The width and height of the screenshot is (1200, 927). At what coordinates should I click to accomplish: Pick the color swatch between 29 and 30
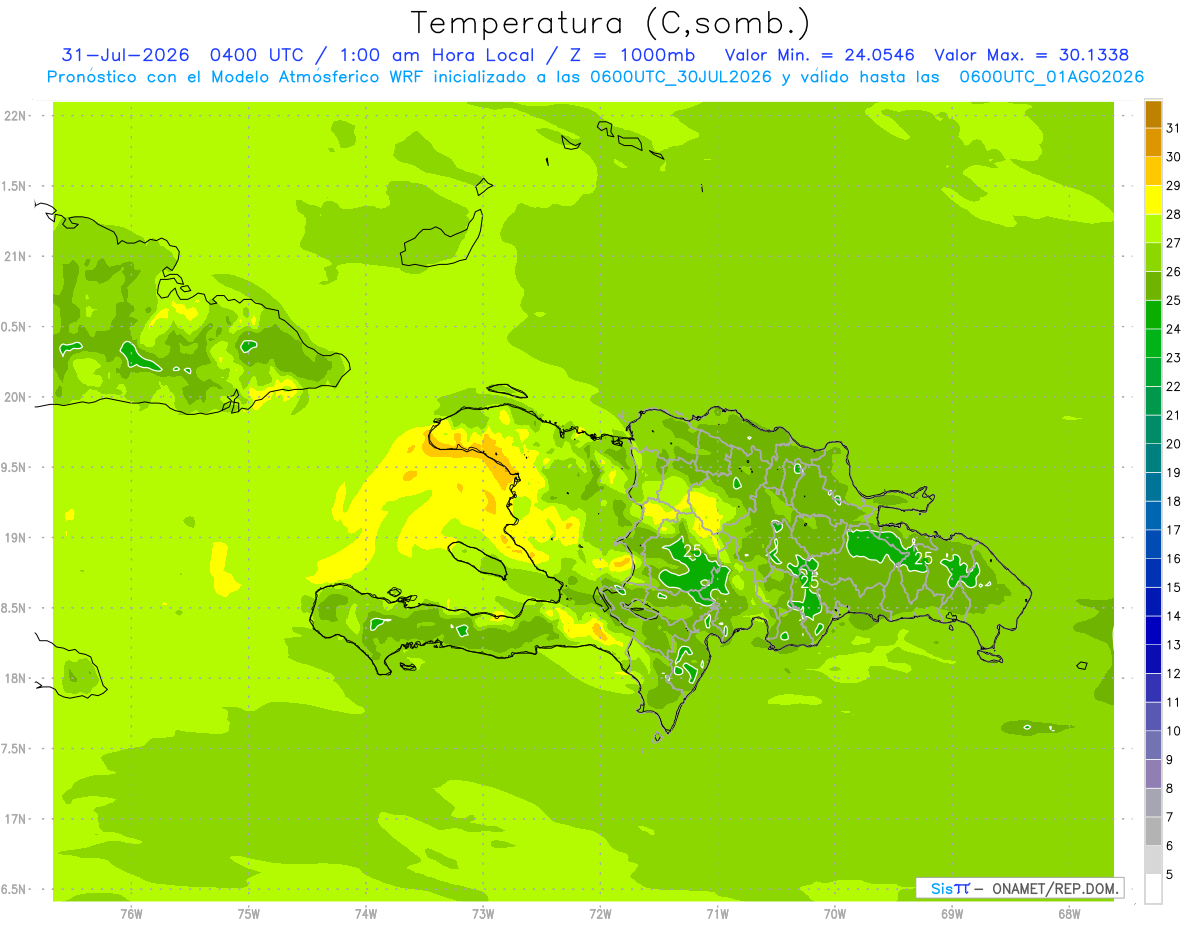[x=1153, y=171]
